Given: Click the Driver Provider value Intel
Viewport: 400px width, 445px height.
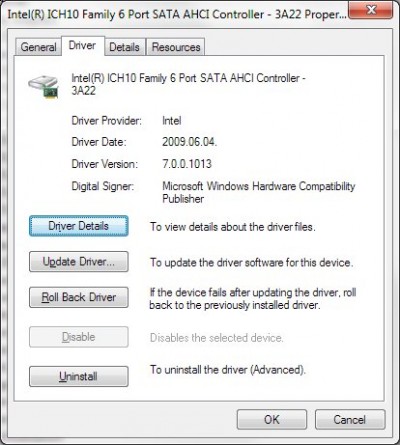Looking at the screenshot, I should 172,121.
